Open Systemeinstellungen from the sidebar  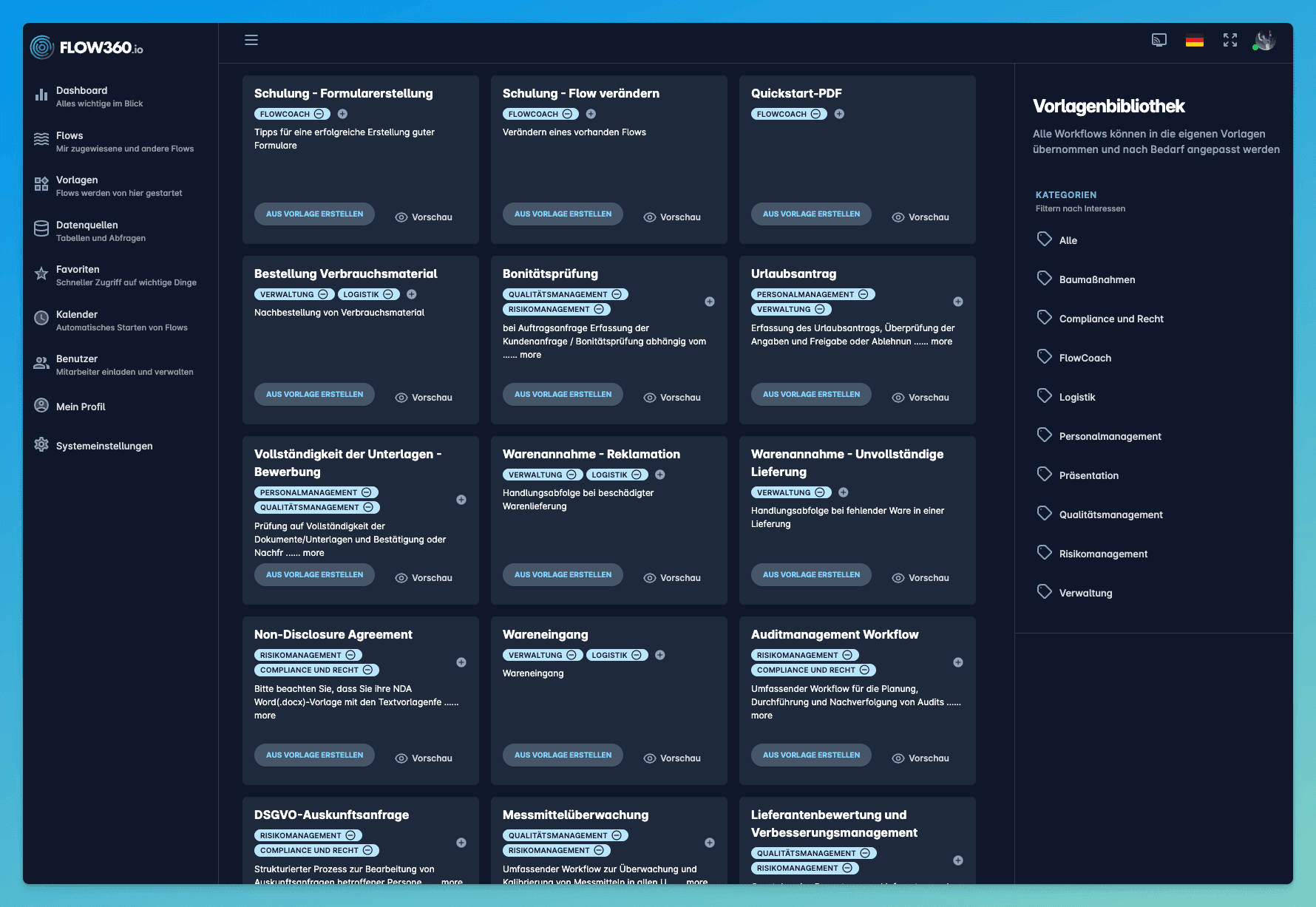click(104, 445)
